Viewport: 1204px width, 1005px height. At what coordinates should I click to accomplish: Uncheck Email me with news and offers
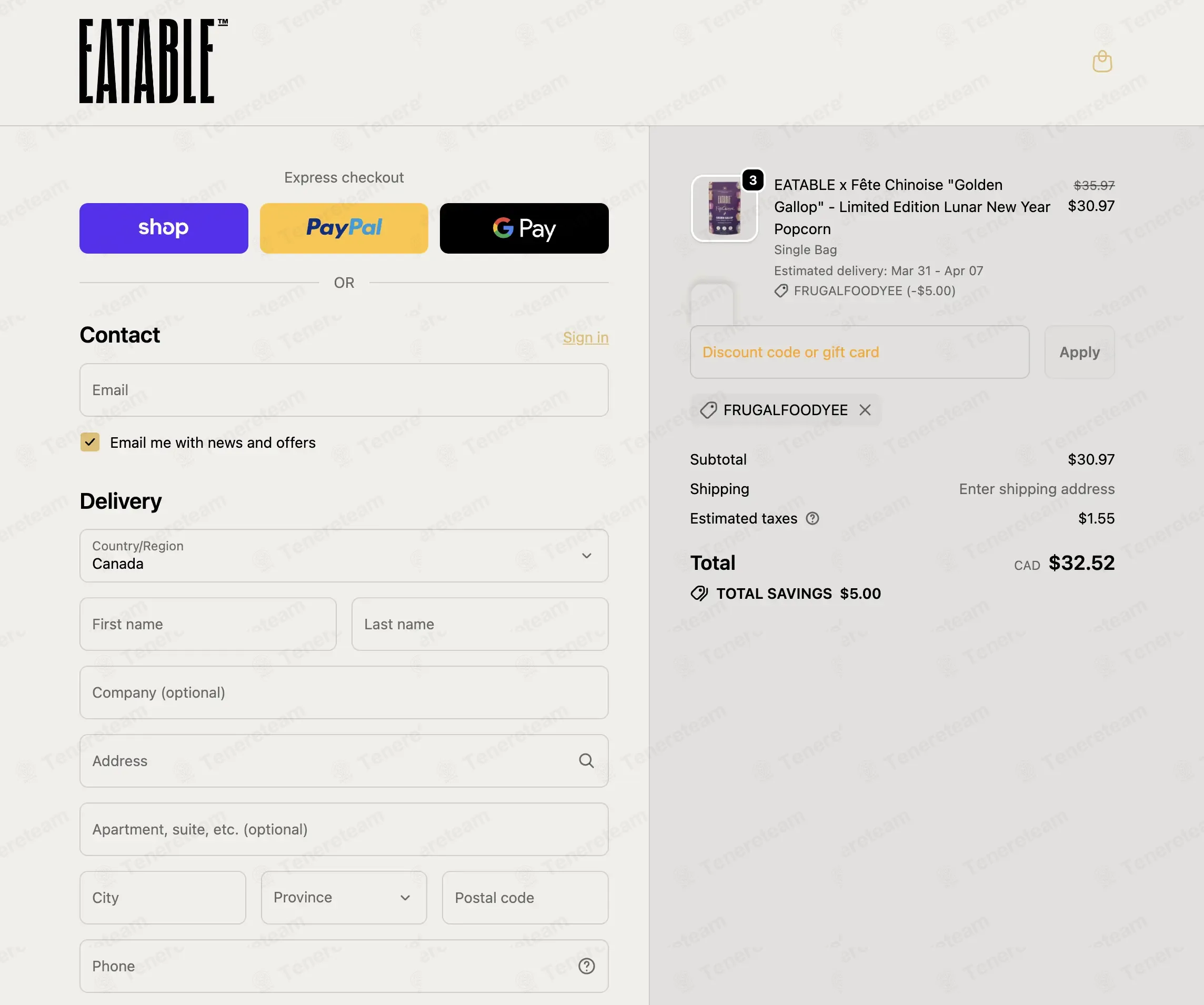click(x=90, y=442)
